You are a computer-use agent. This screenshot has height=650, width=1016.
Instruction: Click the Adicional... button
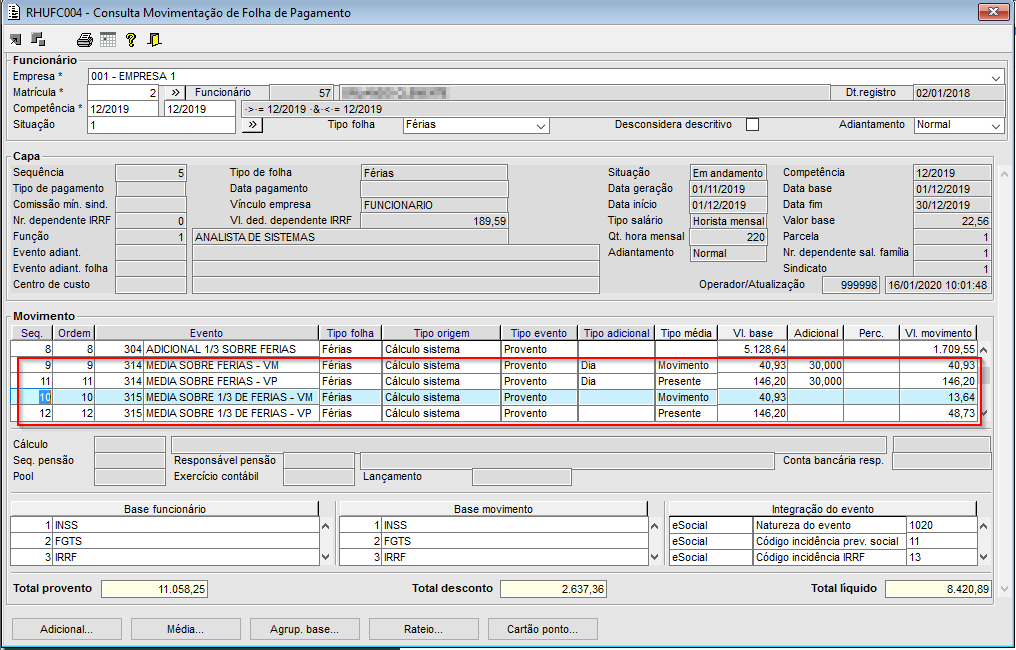click(x=67, y=630)
